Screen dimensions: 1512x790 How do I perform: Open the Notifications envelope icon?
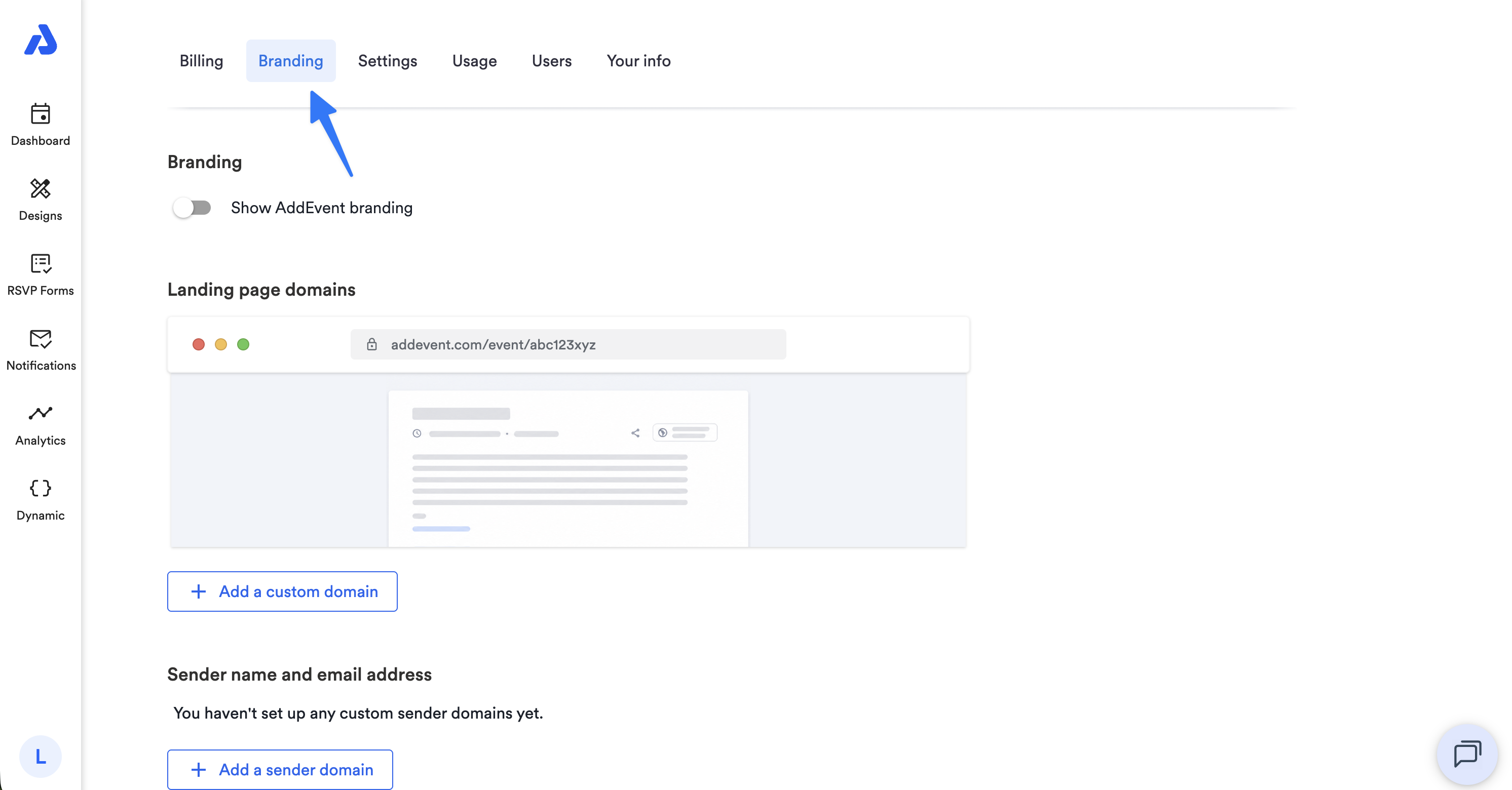pyautogui.click(x=41, y=339)
